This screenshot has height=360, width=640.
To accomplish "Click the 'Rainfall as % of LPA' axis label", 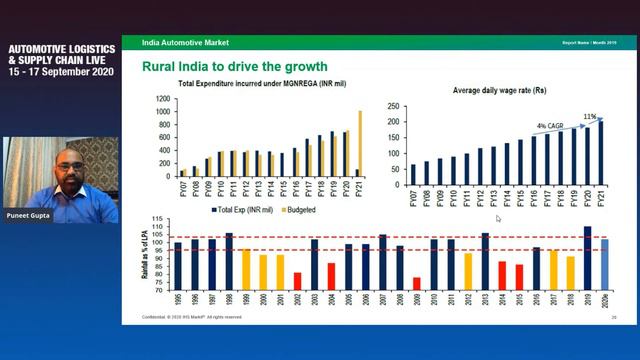I will tap(144, 255).
